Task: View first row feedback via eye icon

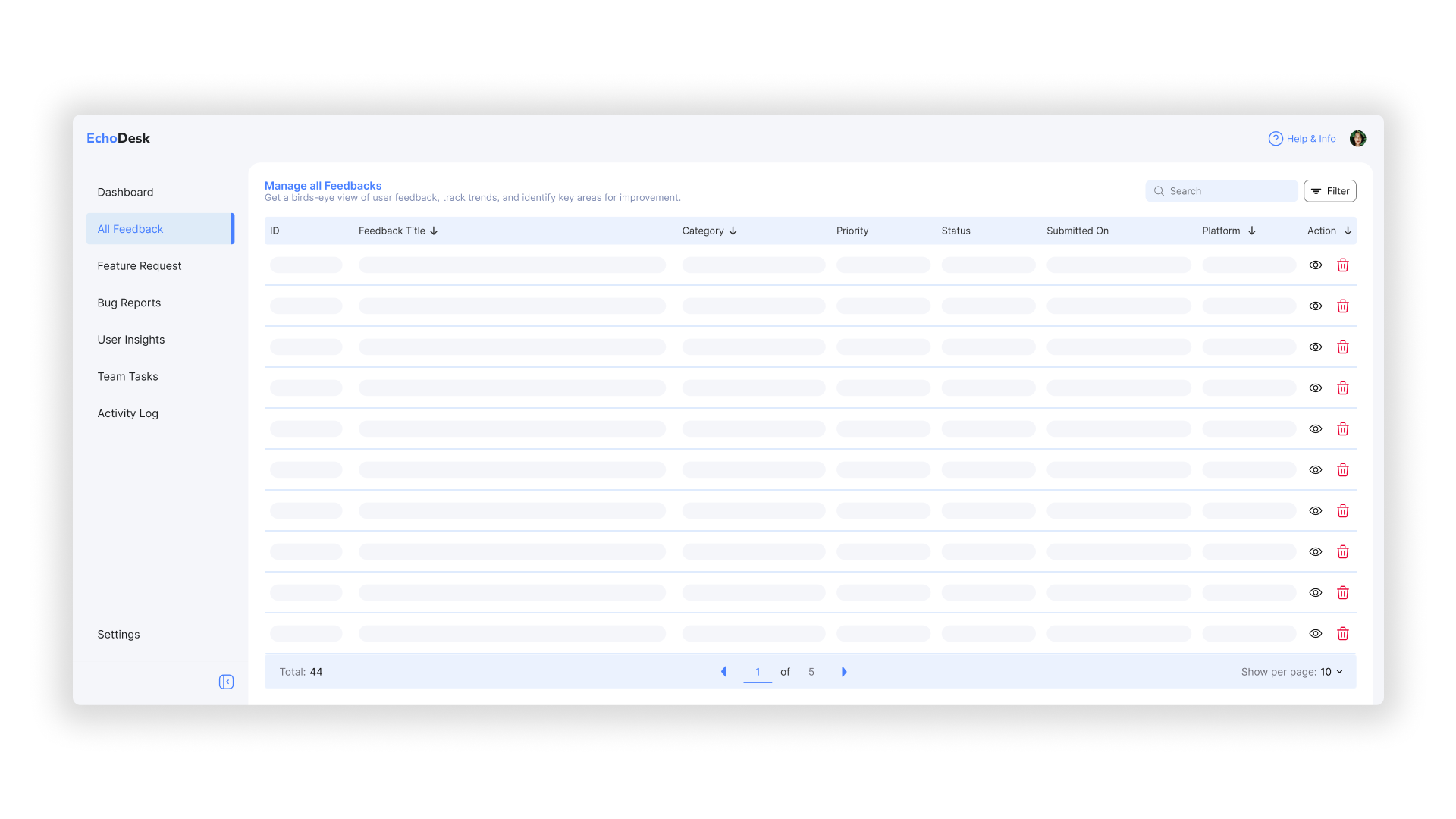Action: [1316, 265]
